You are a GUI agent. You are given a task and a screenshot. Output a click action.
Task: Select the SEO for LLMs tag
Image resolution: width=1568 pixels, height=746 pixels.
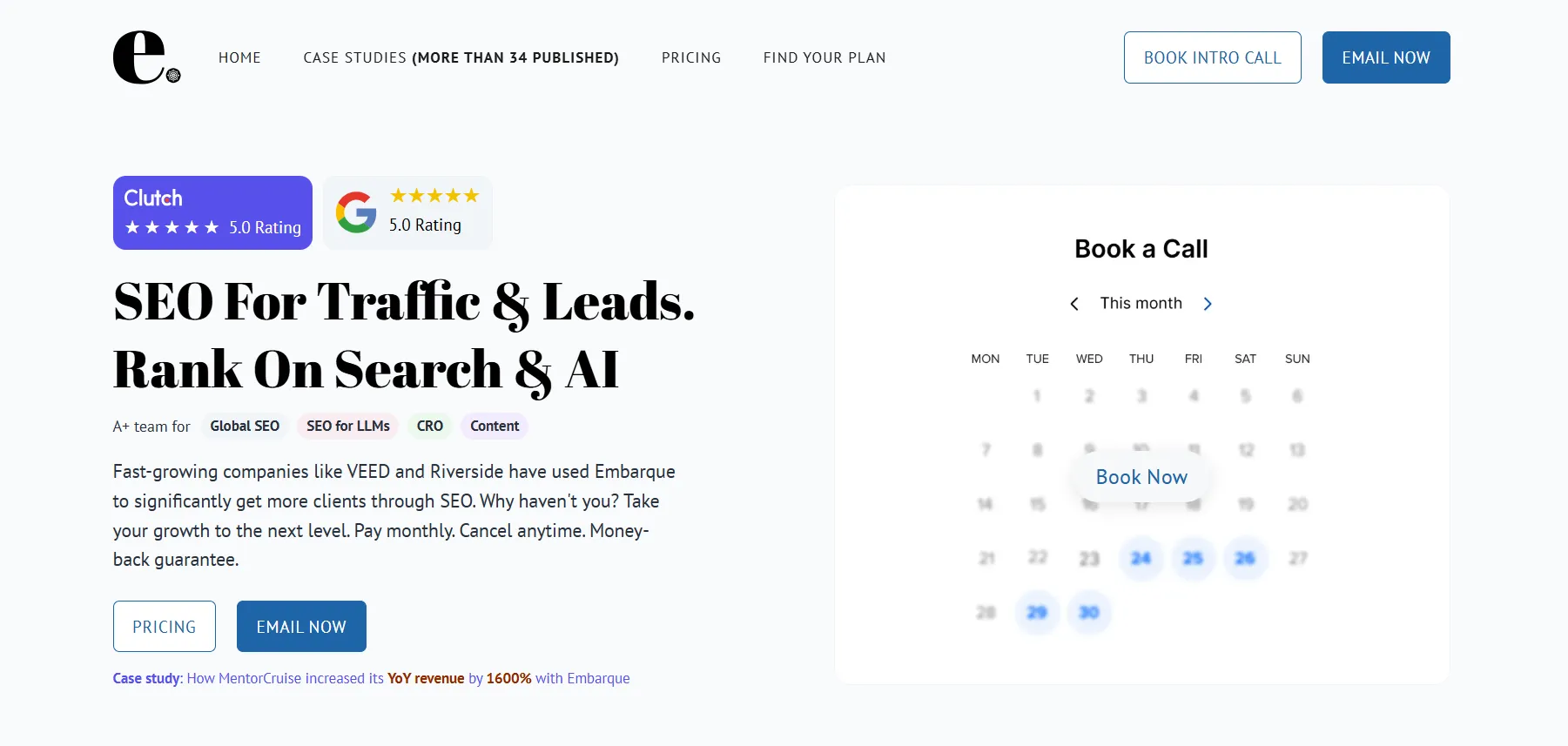348,426
